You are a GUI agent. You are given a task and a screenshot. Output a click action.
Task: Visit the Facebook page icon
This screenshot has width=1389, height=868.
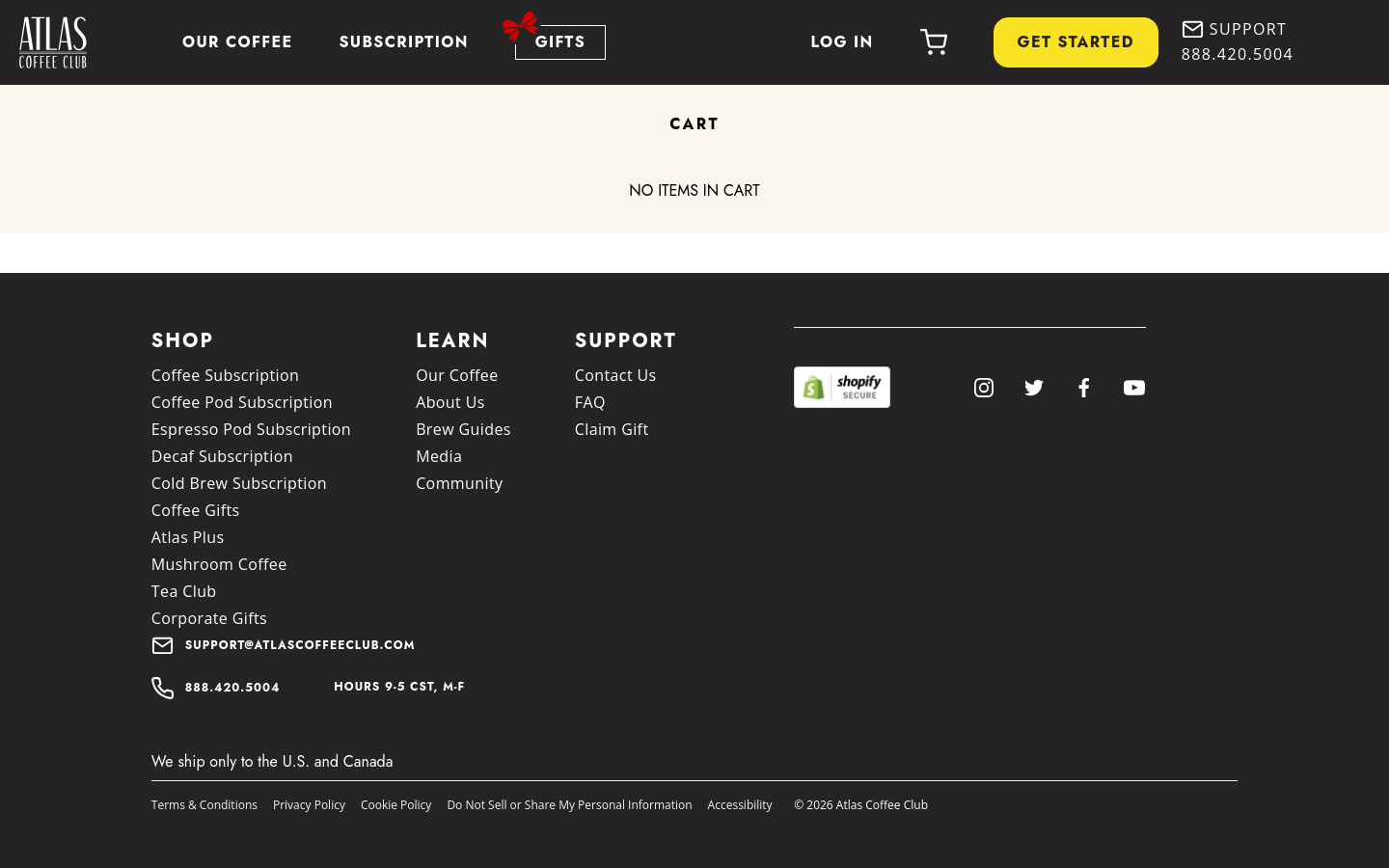click(1084, 388)
